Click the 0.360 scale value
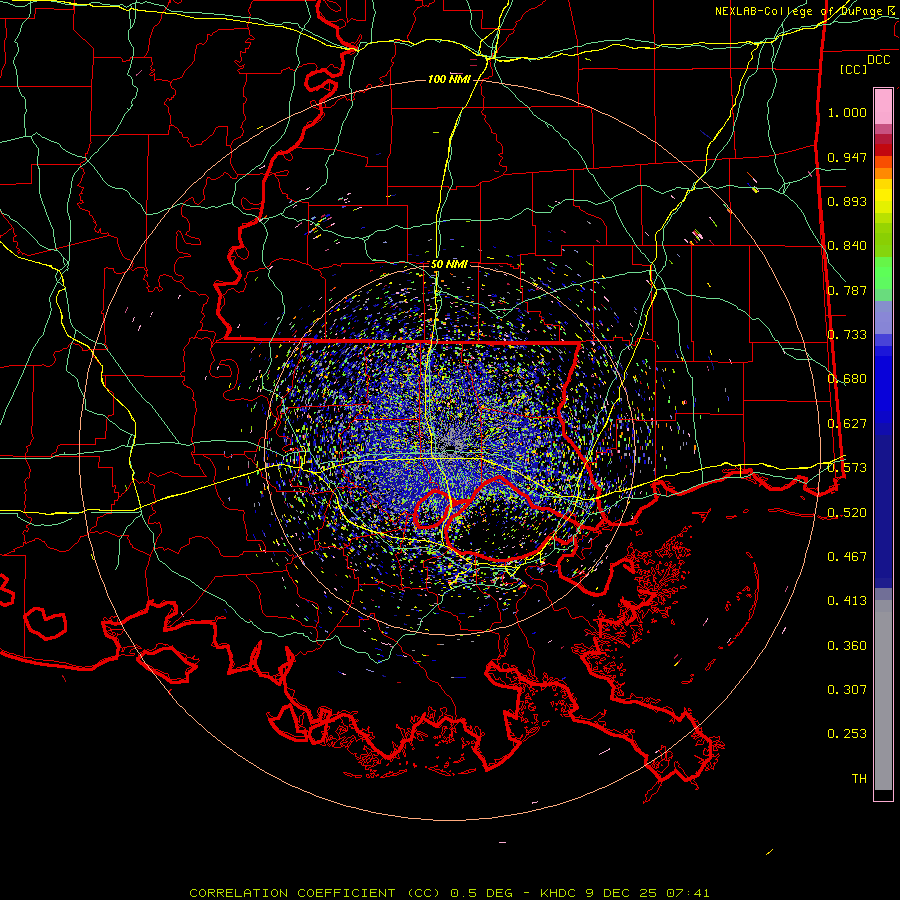Screen dimensions: 900x900 [x=847, y=646]
